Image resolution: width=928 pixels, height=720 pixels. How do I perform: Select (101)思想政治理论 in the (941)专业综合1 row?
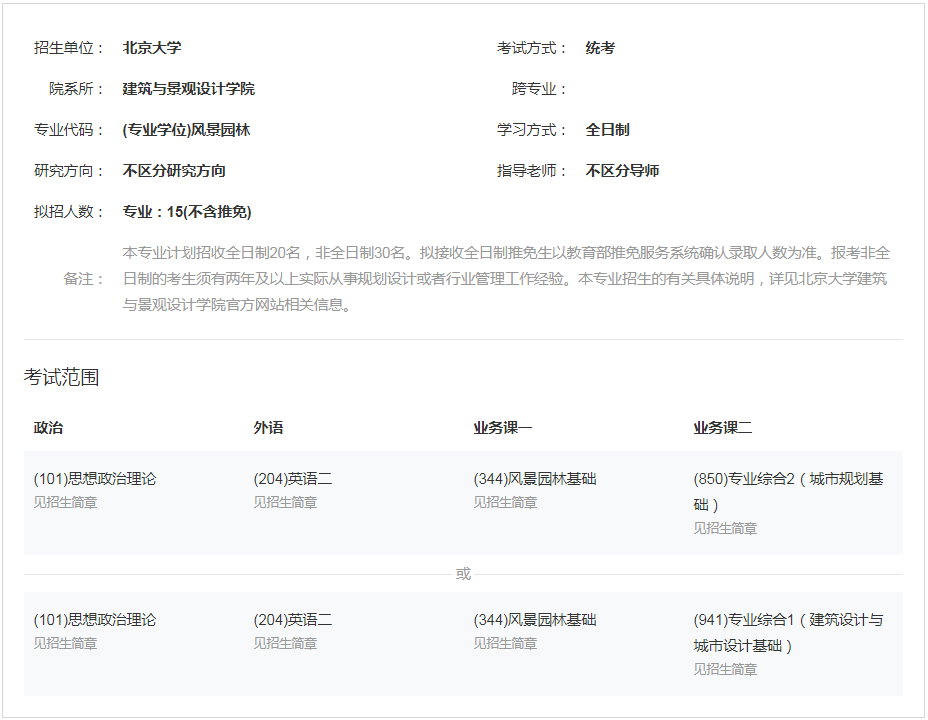point(95,619)
